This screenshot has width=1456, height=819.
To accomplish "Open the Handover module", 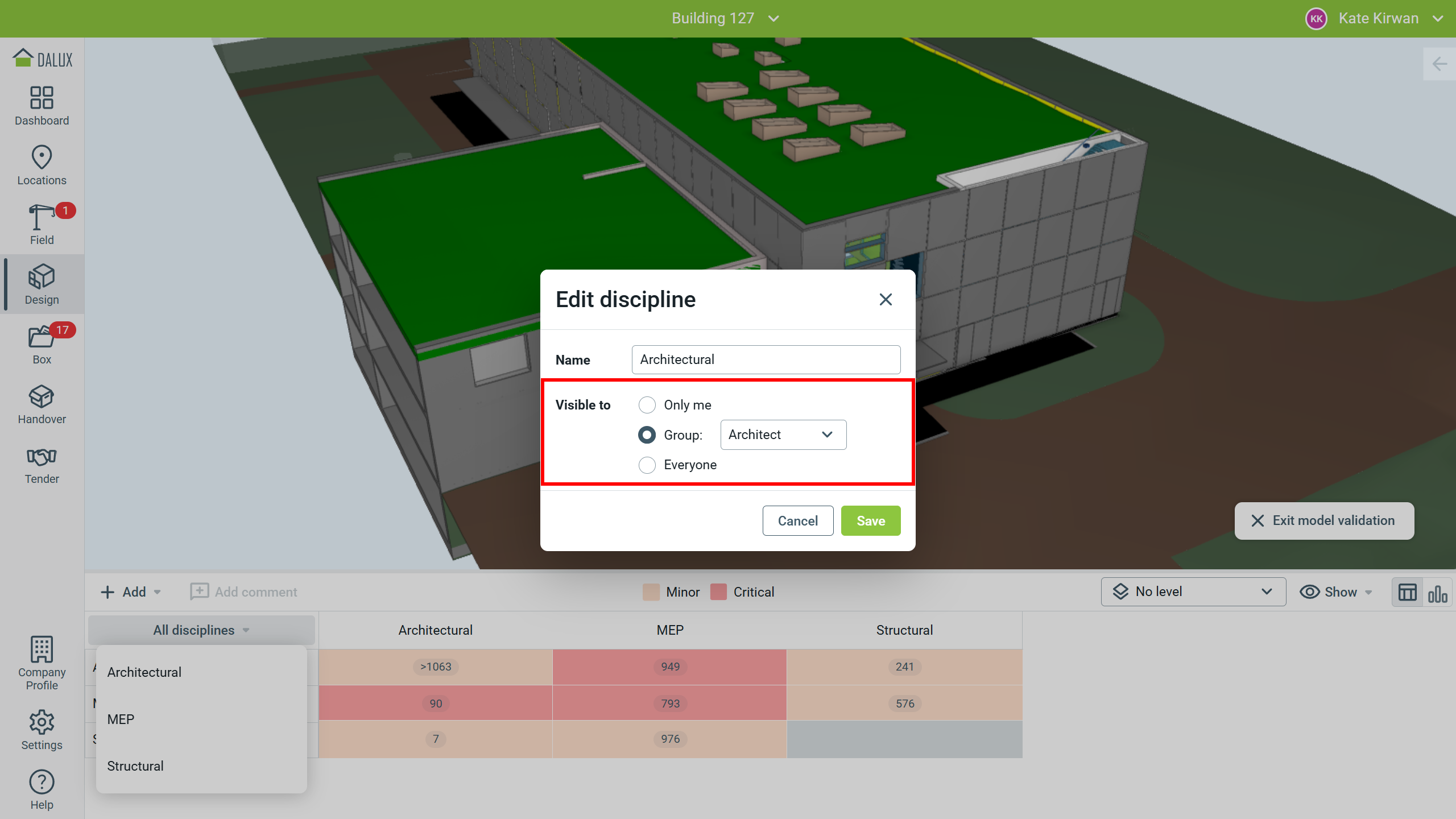I will pos(42,404).
